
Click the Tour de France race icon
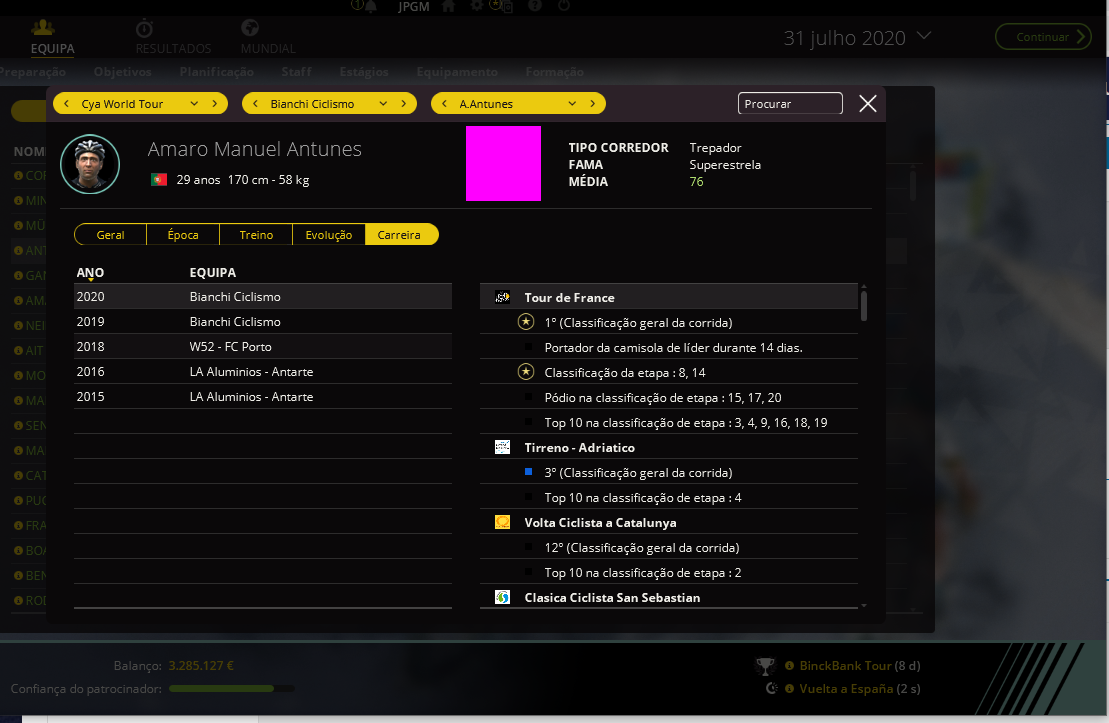(x=502, y=297)
